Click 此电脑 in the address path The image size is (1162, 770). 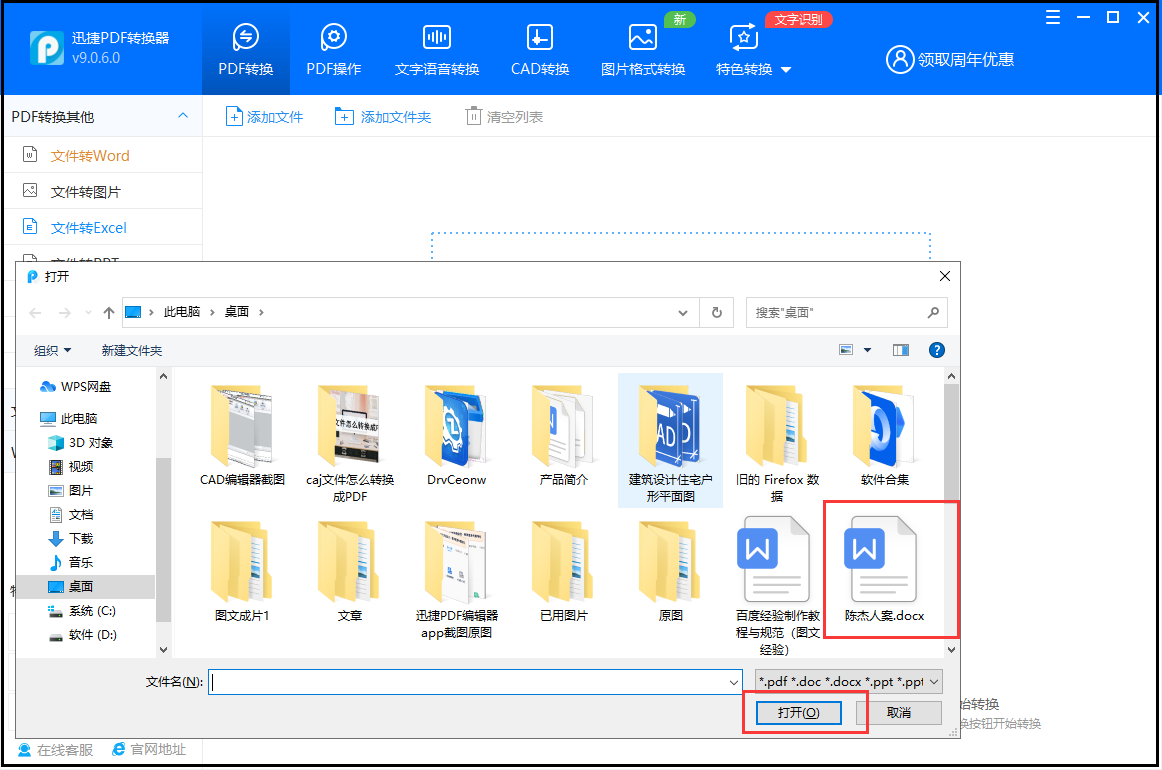182,312
